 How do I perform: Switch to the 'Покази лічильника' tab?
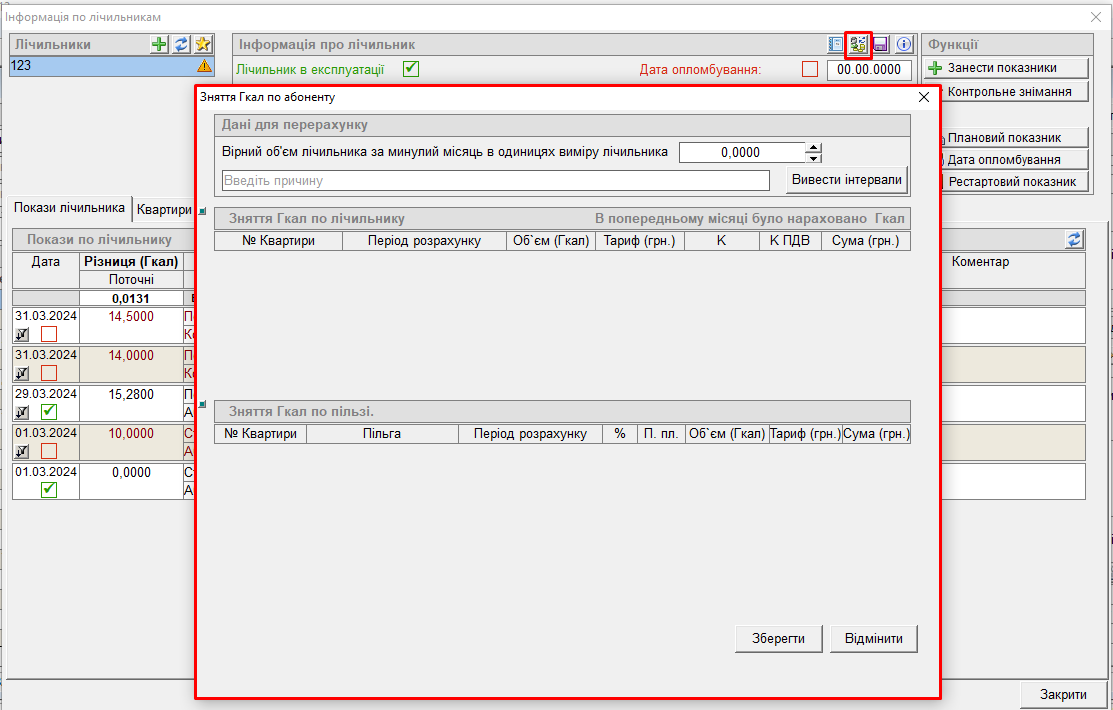coord(70,207)
